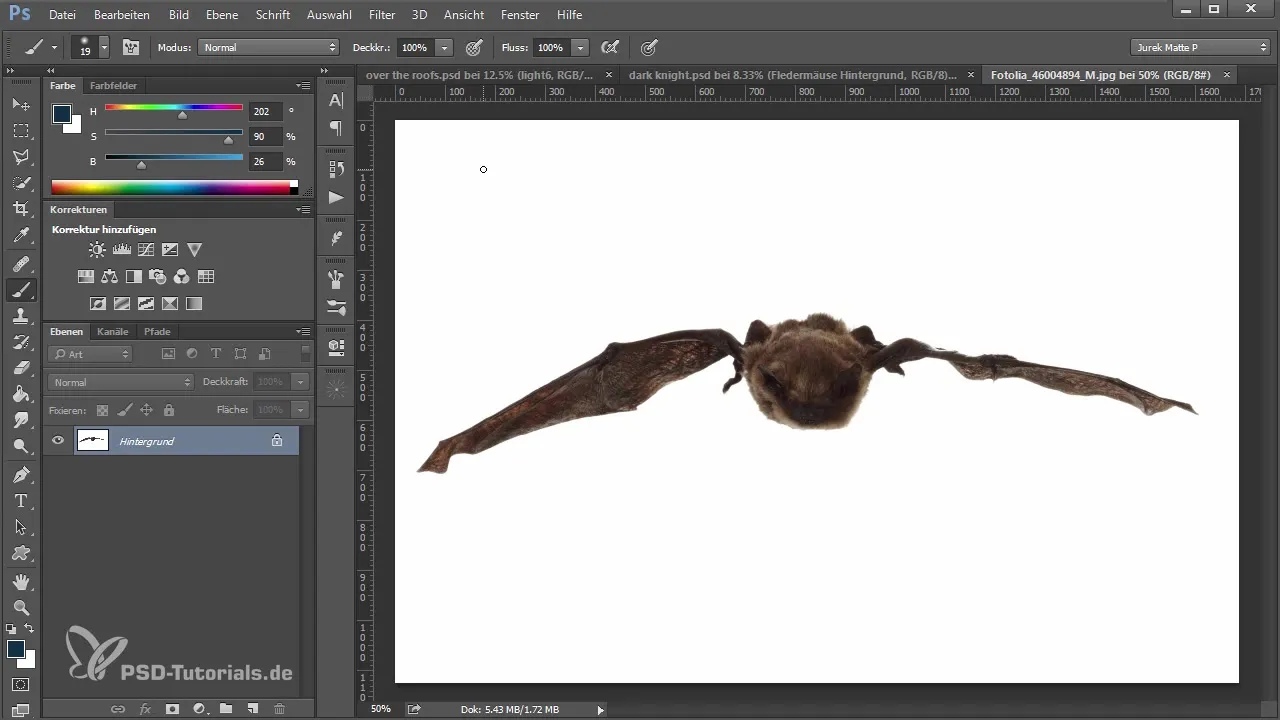Screen dimensions: 1280x720
Task: Select the Healing Brush tool
Action: 20,264
